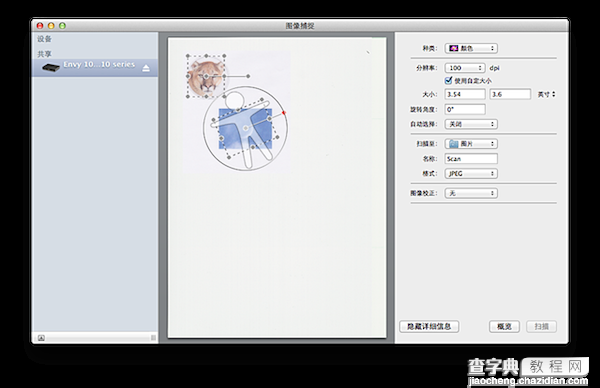Click the 概览 overview button
The image size is (600, 388).
504,326
